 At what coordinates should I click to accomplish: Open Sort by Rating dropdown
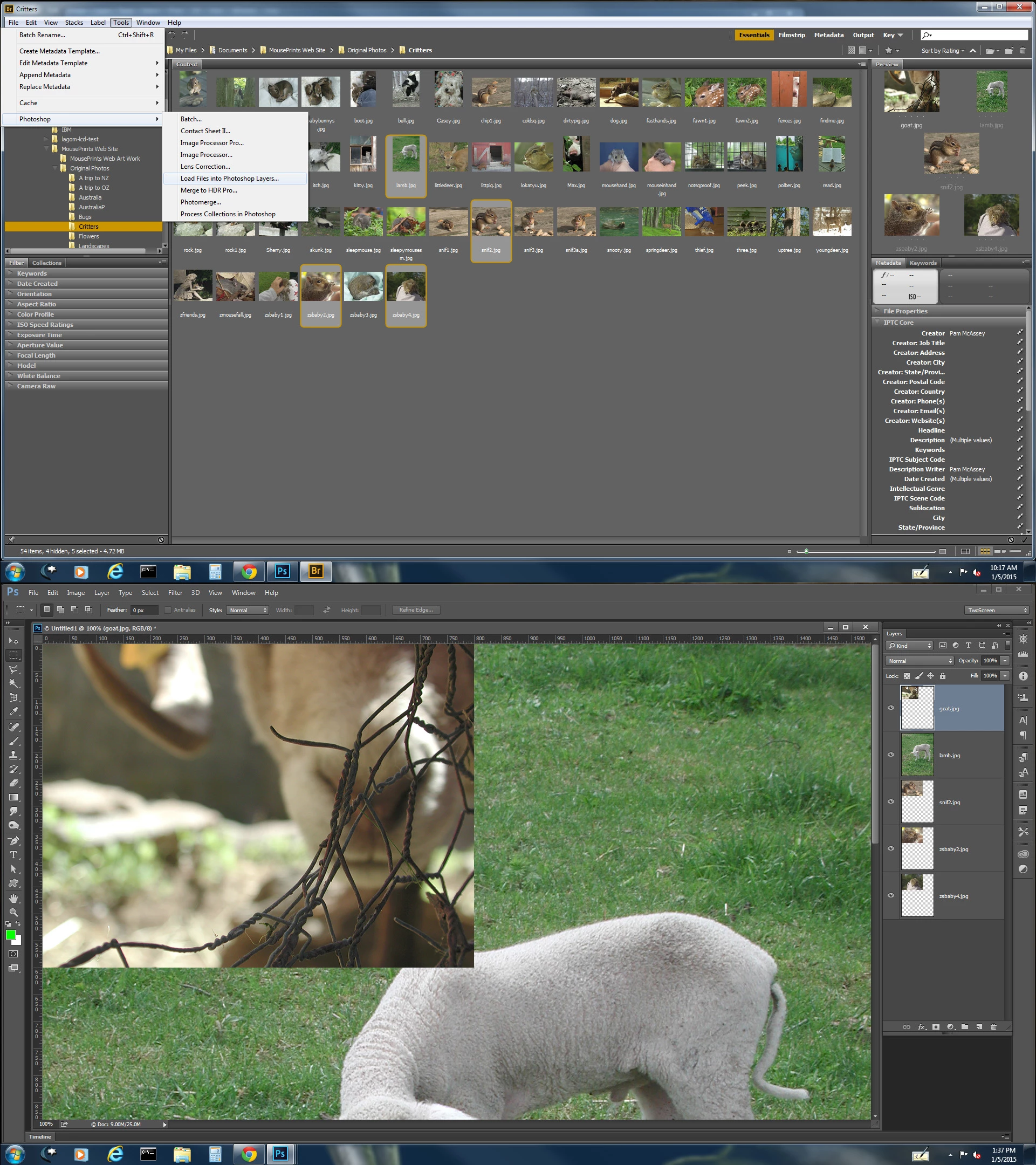click(x=943, y=51)
